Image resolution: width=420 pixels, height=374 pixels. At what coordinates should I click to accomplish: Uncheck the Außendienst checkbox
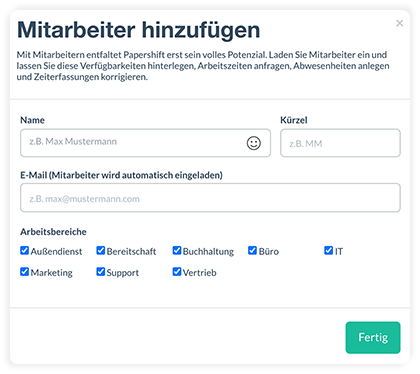point(25,251)
